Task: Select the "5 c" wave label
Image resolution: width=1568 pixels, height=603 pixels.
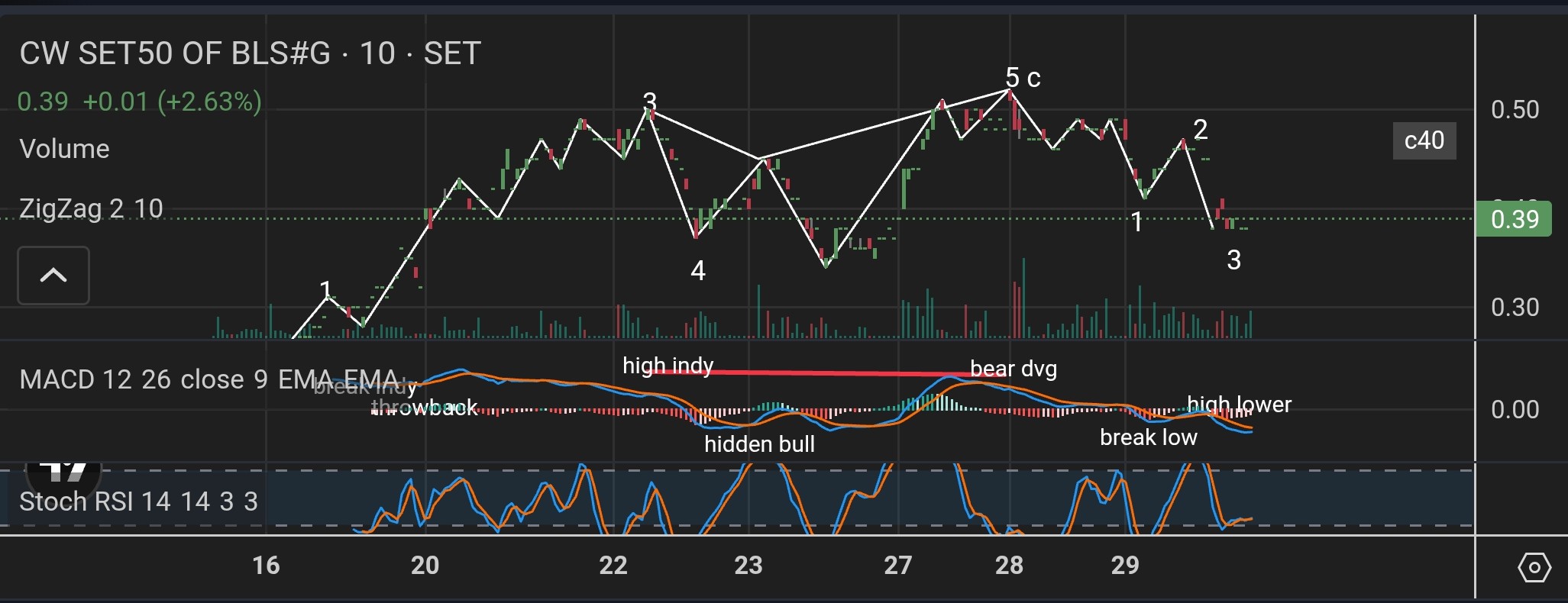Action: 1023,78
